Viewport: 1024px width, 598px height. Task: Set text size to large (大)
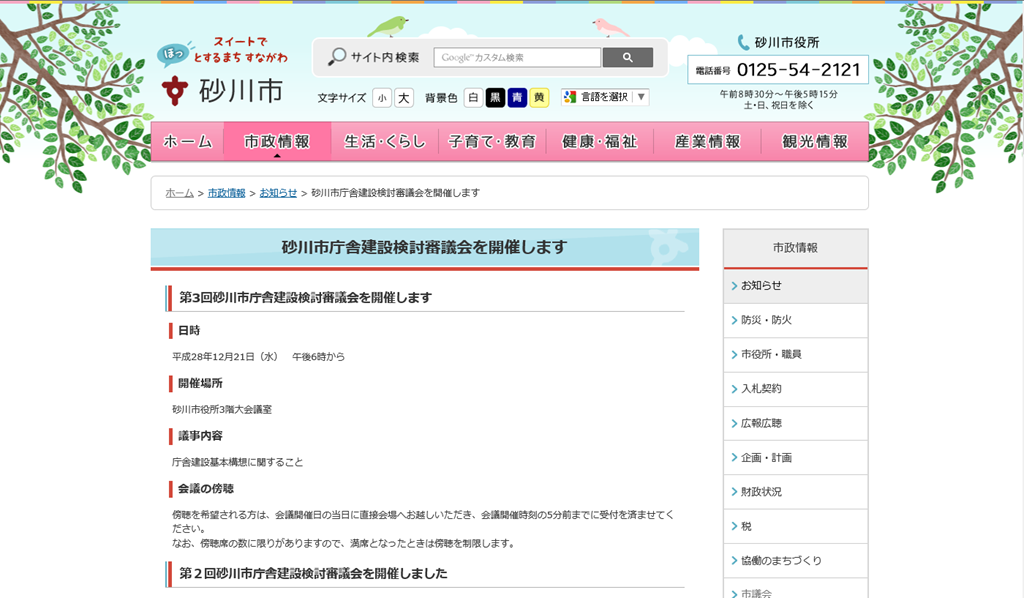pos(403,98)
